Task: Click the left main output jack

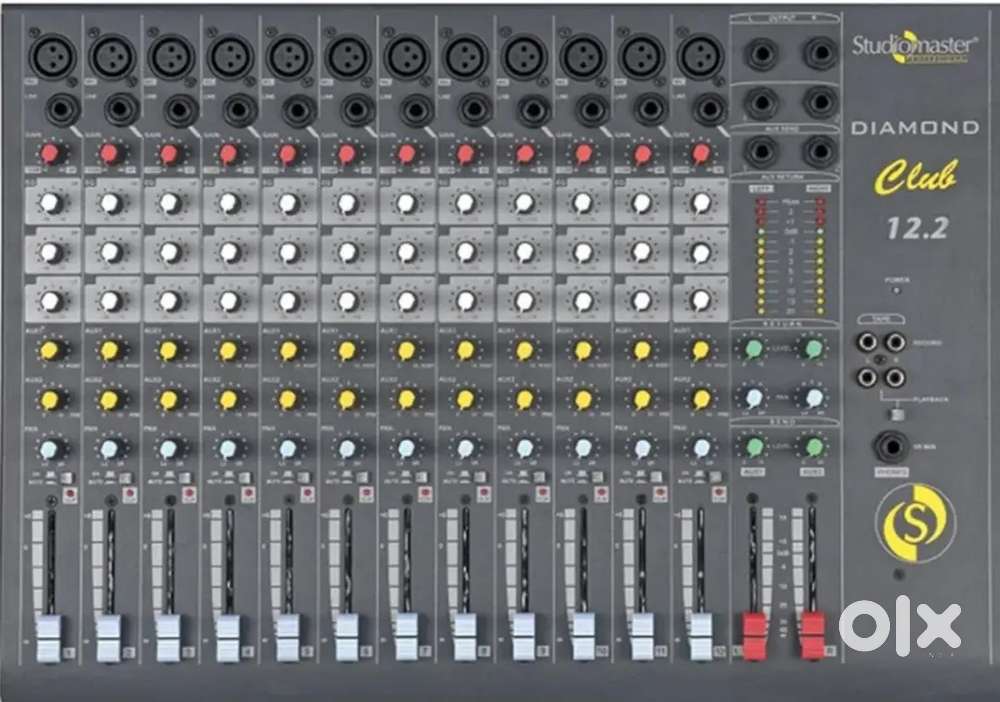Action: click(762, 53)
